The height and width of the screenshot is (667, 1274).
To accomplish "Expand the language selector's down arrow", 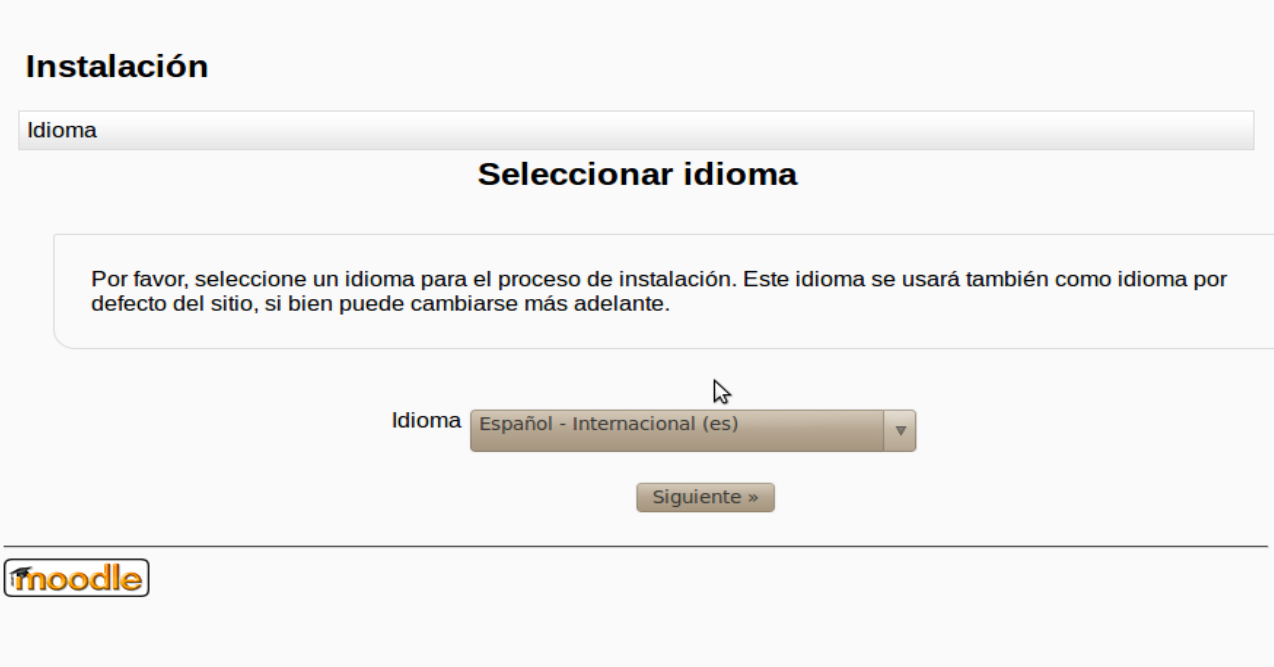I will click(x=900, y=430).
